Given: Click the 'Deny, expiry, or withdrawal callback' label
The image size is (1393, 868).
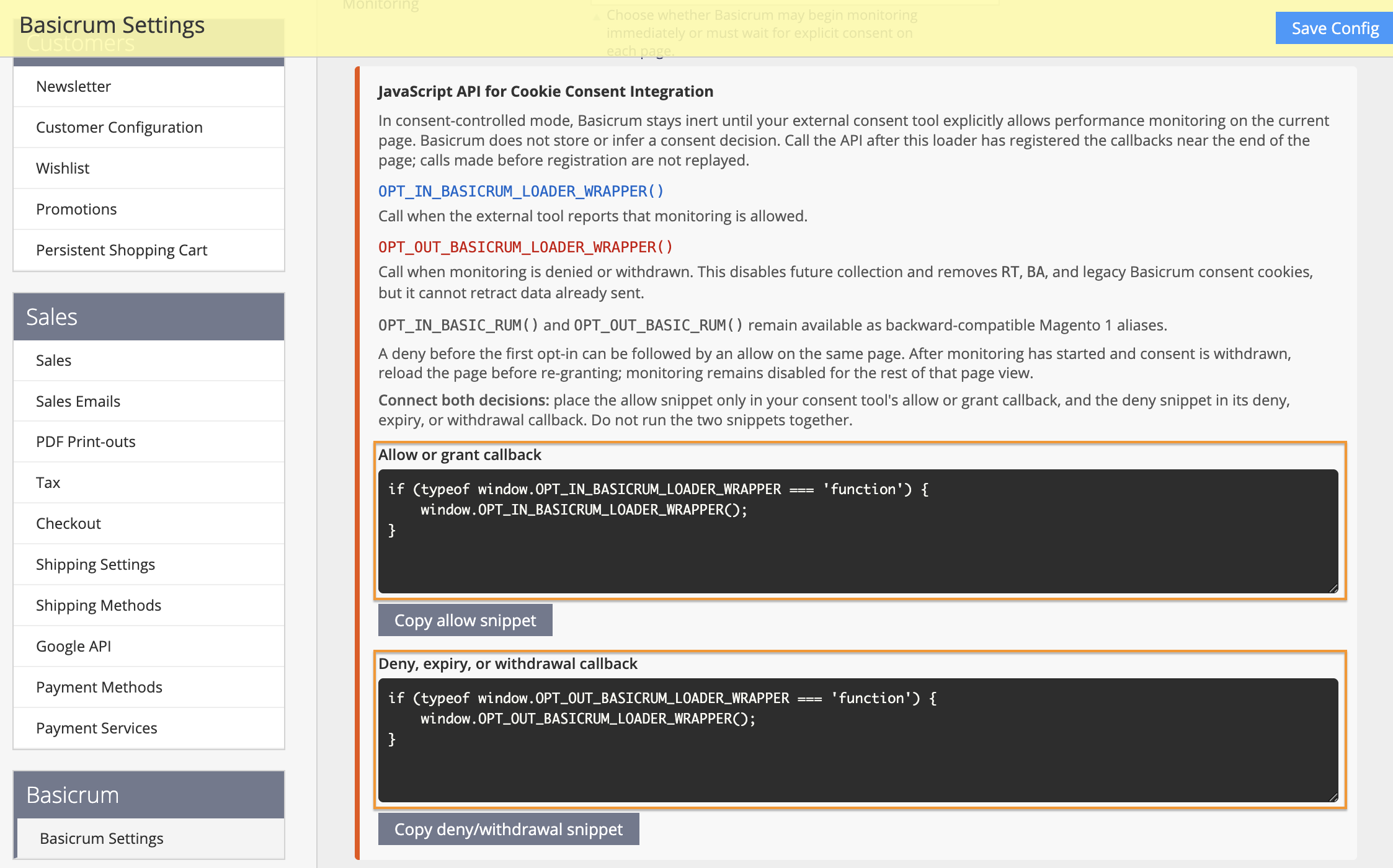Looking at the screenshot, I should coord(508,663).
